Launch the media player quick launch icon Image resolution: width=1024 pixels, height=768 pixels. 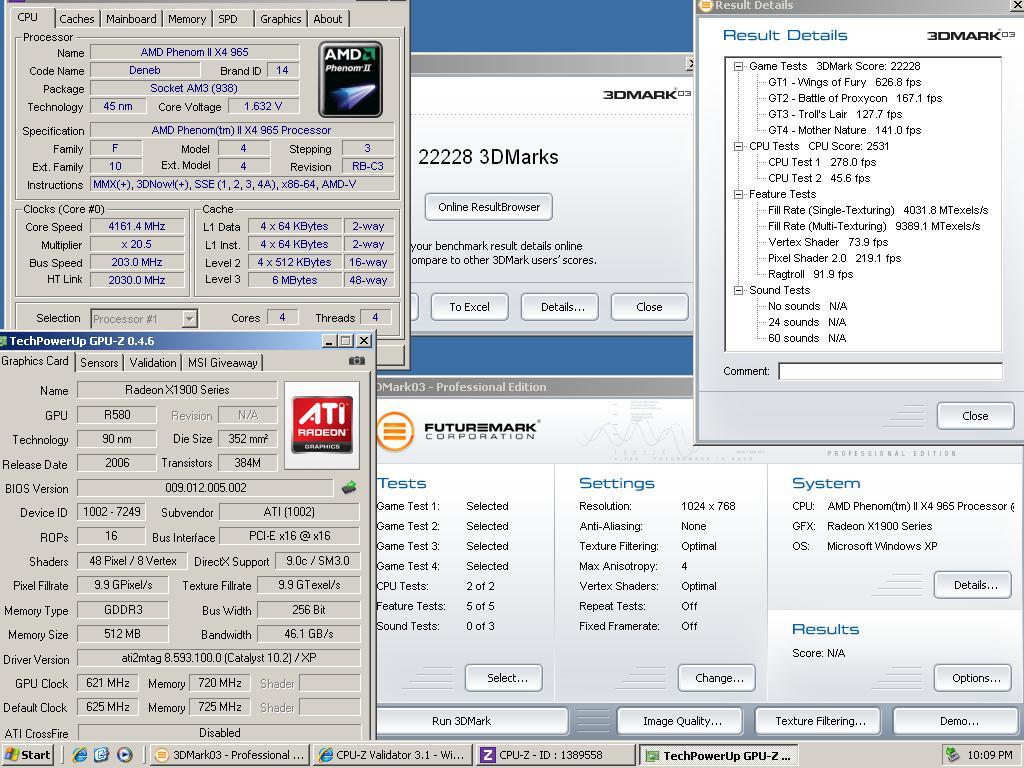point(124,755)
